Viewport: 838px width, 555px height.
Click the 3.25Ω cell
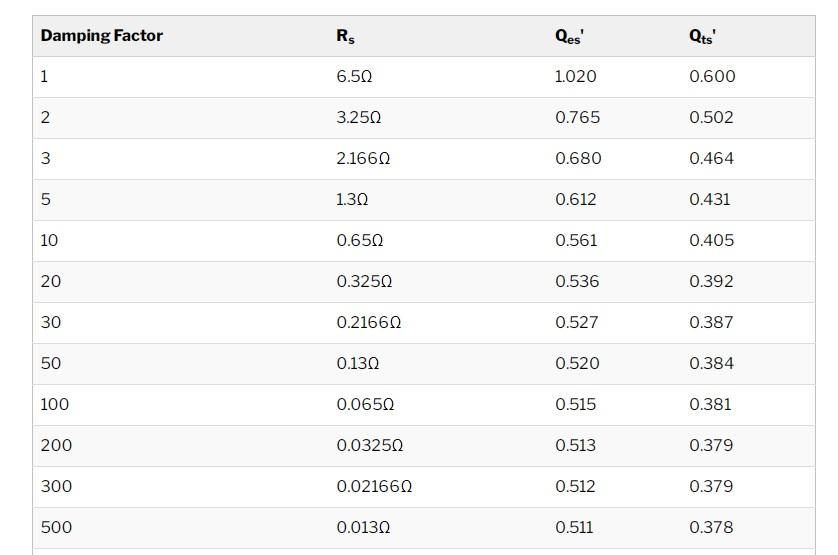[359, 118]
